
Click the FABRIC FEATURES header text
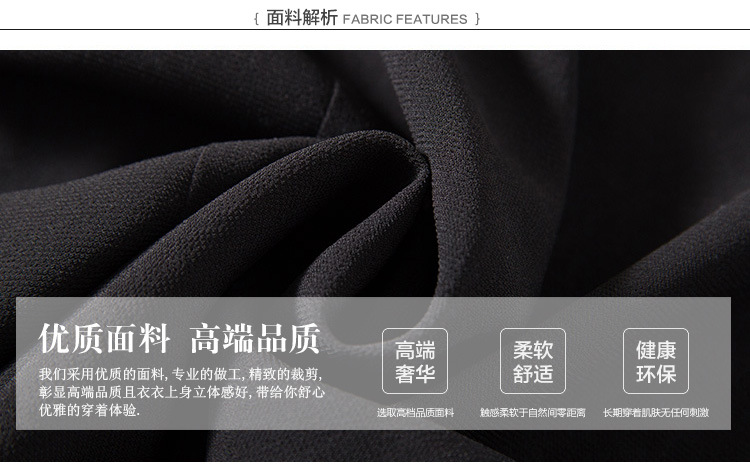coord(405,19)
